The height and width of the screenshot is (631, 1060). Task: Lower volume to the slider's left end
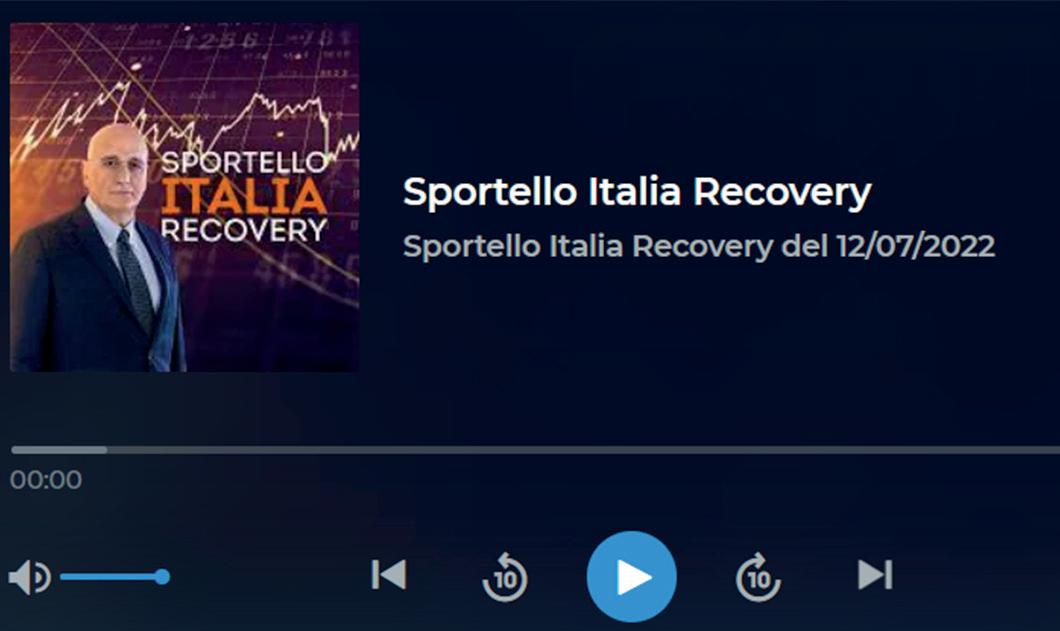click(62, 577)
